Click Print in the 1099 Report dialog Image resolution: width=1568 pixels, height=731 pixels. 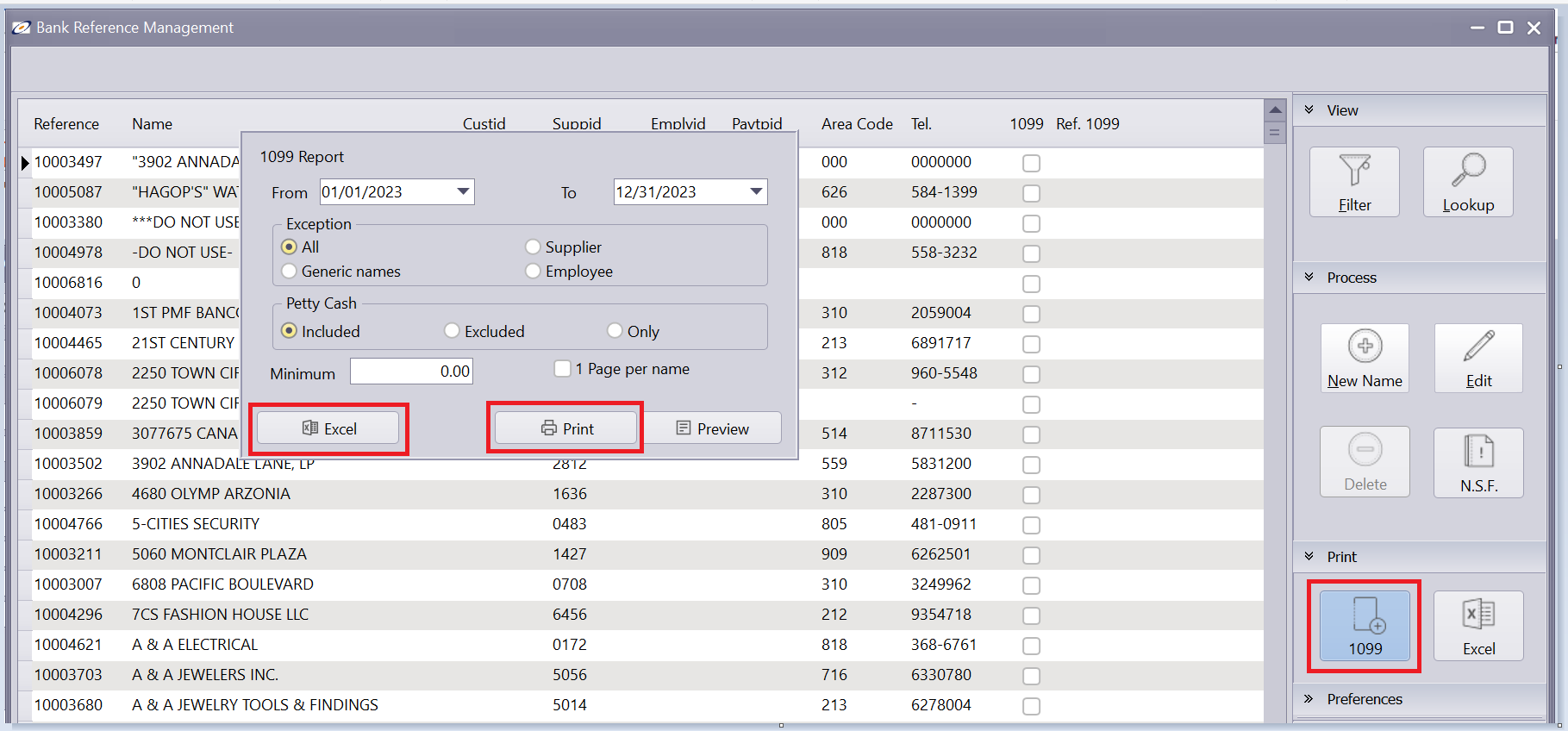pos(565,428)
